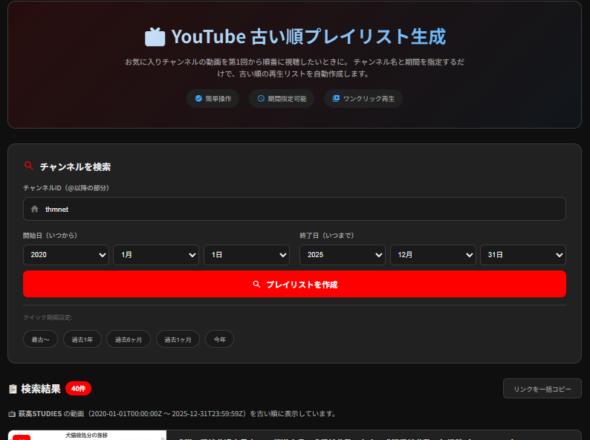The image size is (590, 440).
Task: Click the clock icon on 期間指定可能 badge
Action: pos(261,99)
